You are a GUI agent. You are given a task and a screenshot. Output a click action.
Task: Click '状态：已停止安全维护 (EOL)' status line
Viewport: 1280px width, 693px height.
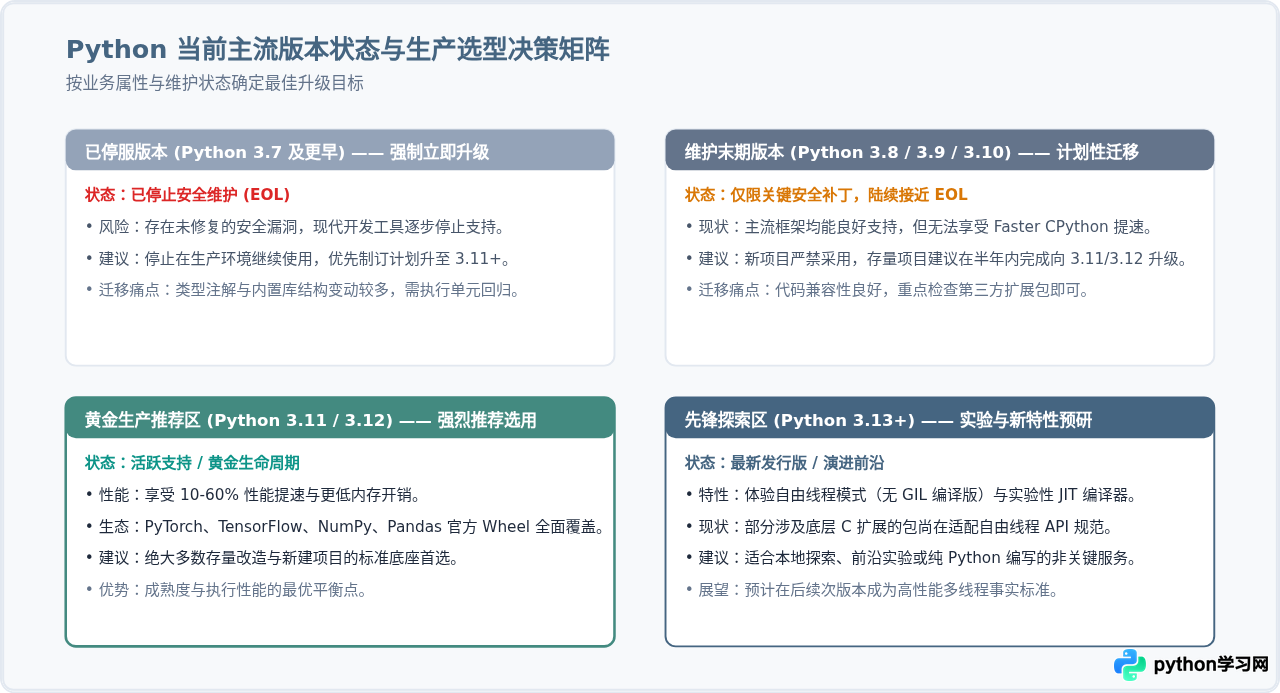click(188, 195)
